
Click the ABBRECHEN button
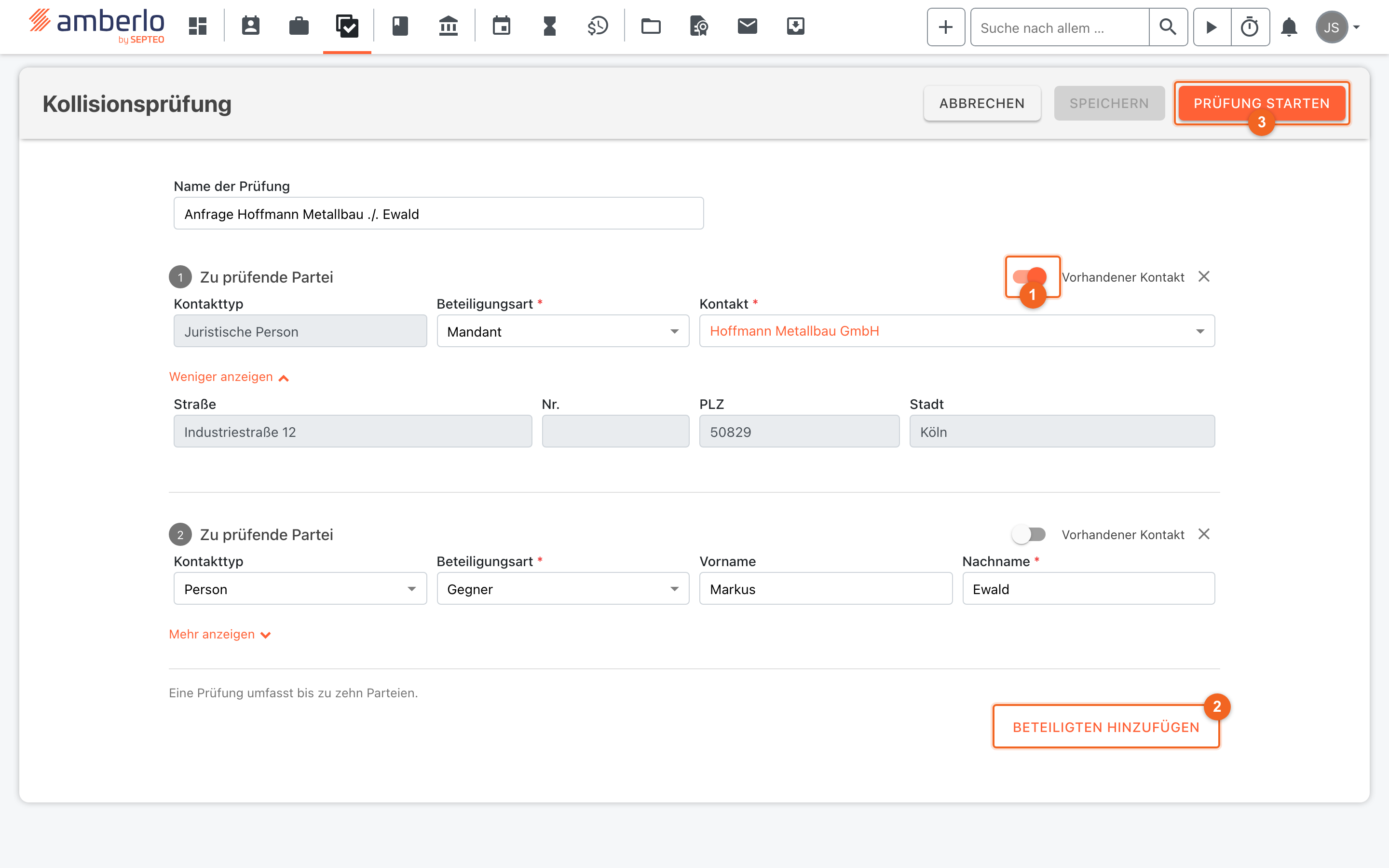pos(982,103)
